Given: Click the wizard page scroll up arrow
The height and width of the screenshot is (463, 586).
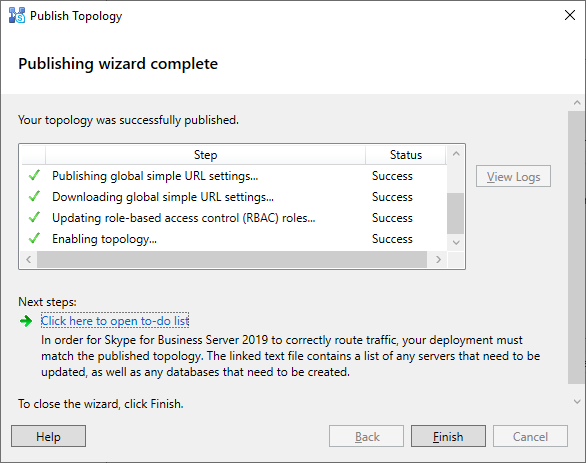Looking at the screenshot, I should (x=577, y=102).
